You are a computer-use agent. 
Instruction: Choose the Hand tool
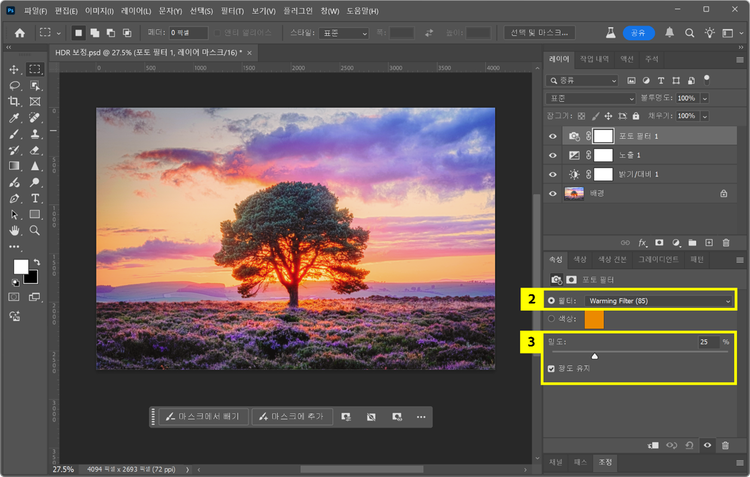coord(15,230)
